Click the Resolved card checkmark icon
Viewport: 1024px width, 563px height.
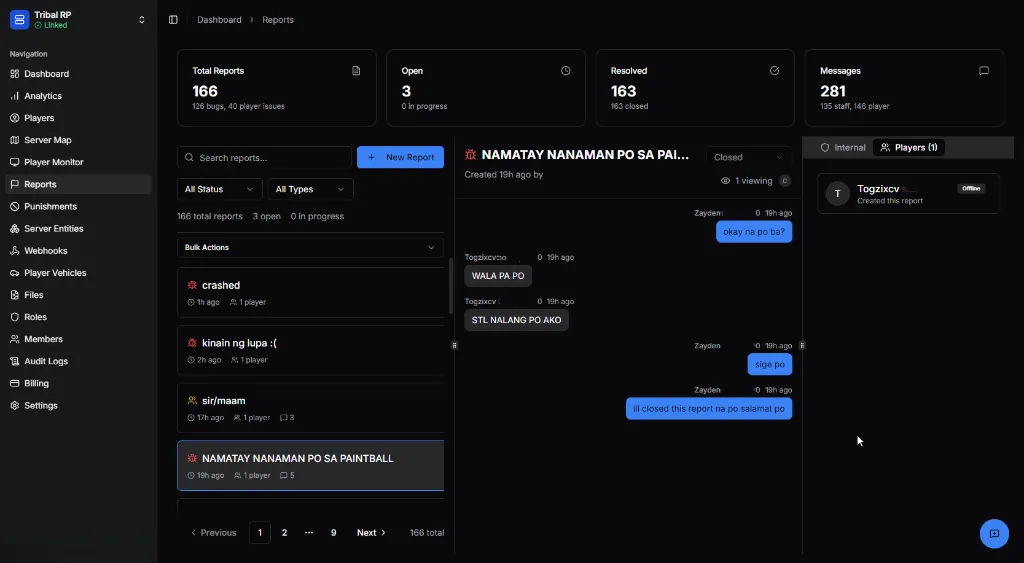[775, 71]
